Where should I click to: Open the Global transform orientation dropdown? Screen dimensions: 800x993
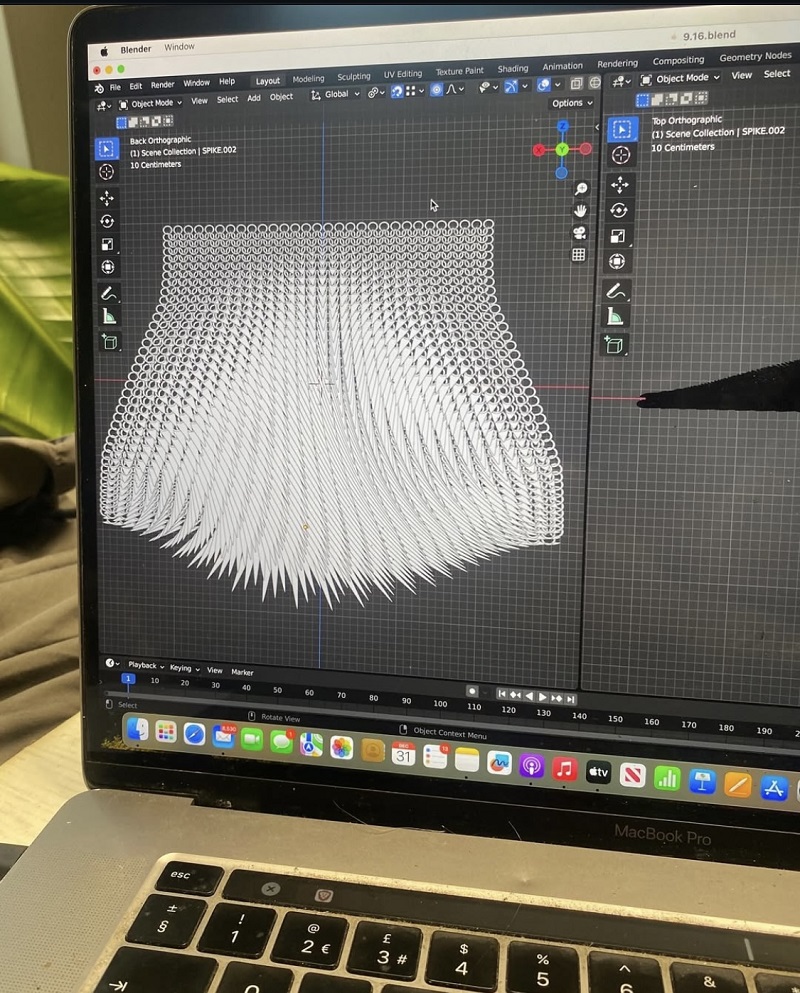point(335,94)
